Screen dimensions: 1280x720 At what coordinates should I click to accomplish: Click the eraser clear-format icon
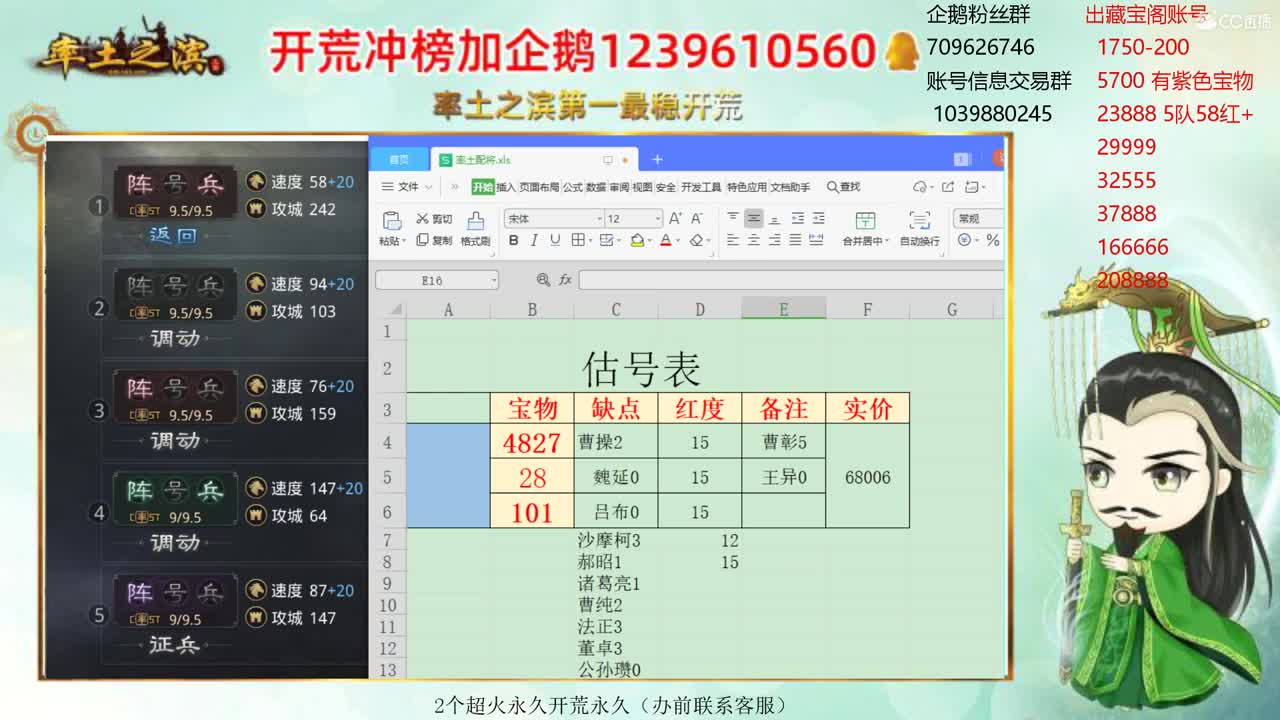(696, 240)
